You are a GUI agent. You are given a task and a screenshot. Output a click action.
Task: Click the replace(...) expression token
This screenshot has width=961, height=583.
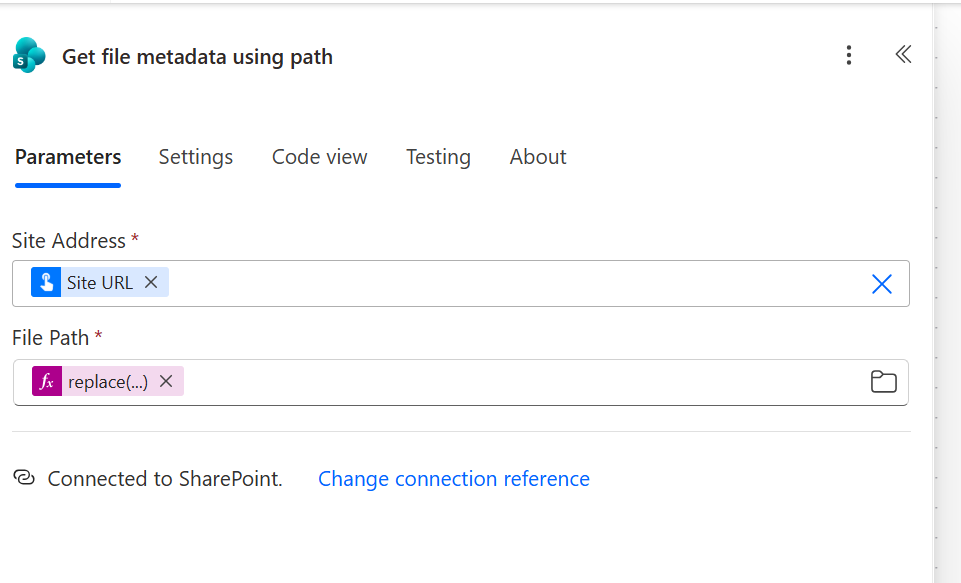coord(108,381)
